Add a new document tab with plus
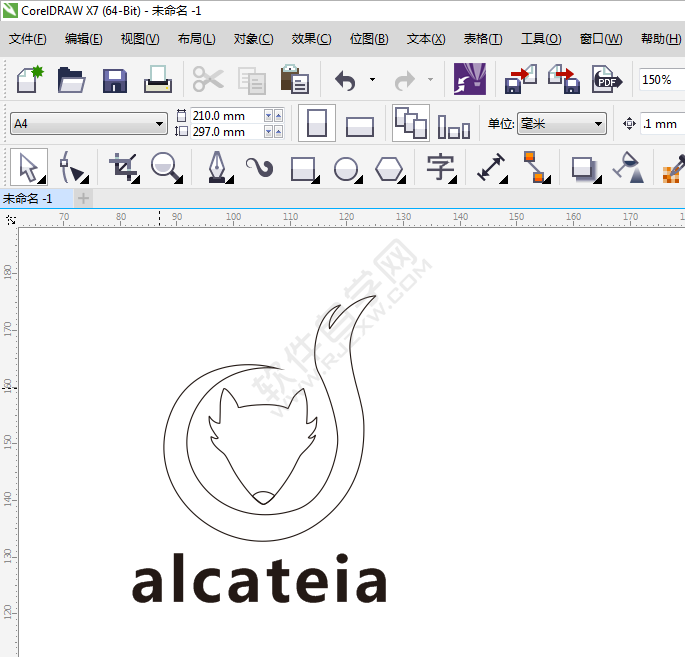This screenshot has width=685, height=657. pos(83,199)
